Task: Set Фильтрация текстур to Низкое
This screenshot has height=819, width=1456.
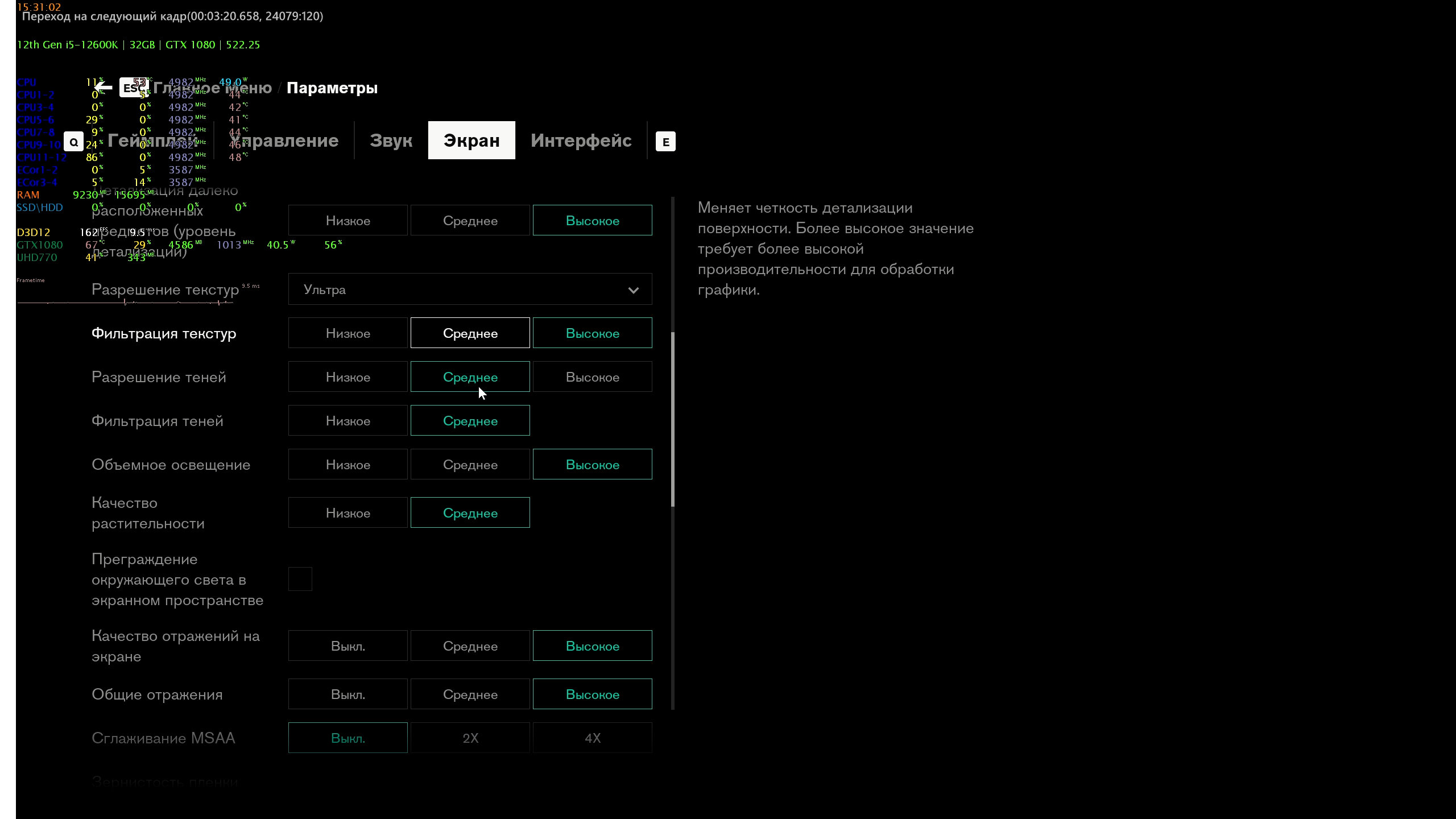Action: click(348, 333)
